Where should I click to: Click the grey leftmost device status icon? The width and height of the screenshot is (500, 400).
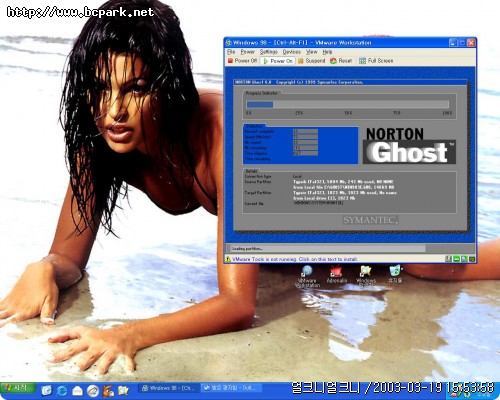(x=449, y=259)
